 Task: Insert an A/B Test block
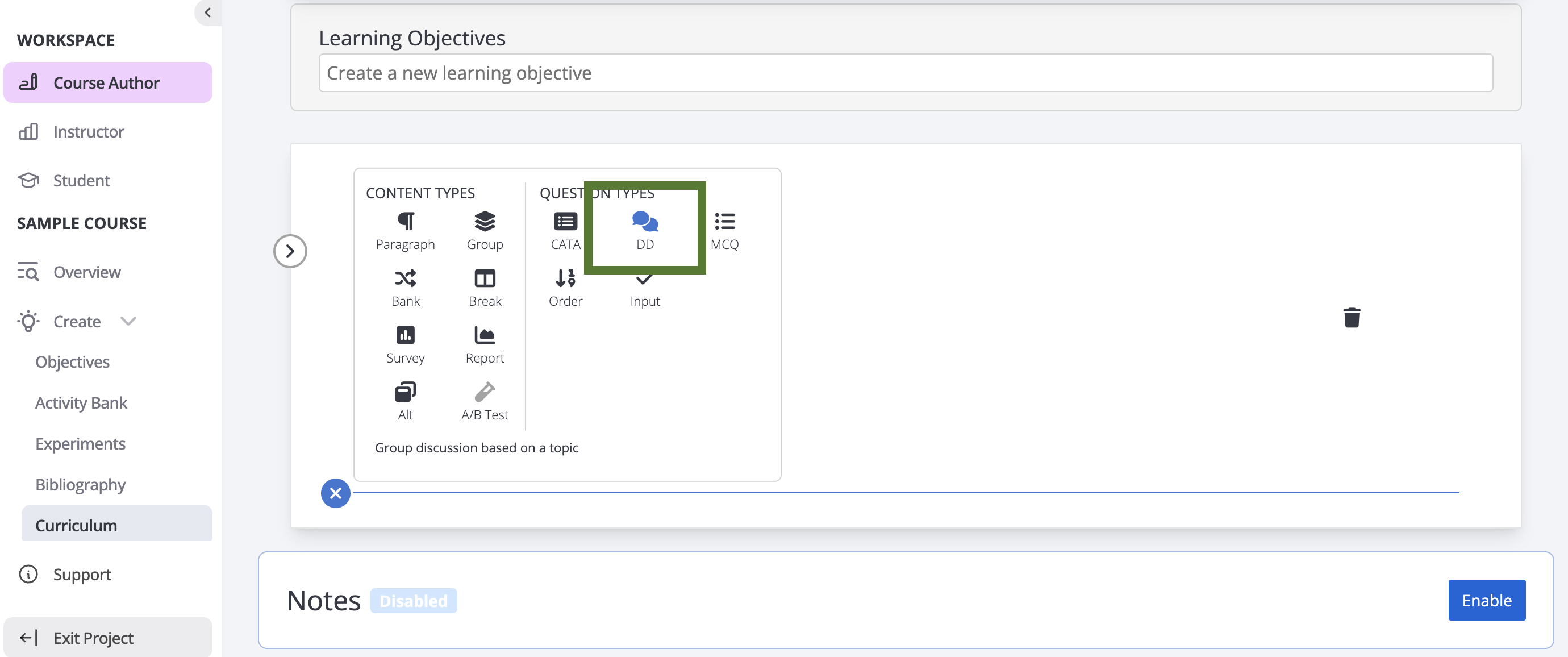point(485,401)
